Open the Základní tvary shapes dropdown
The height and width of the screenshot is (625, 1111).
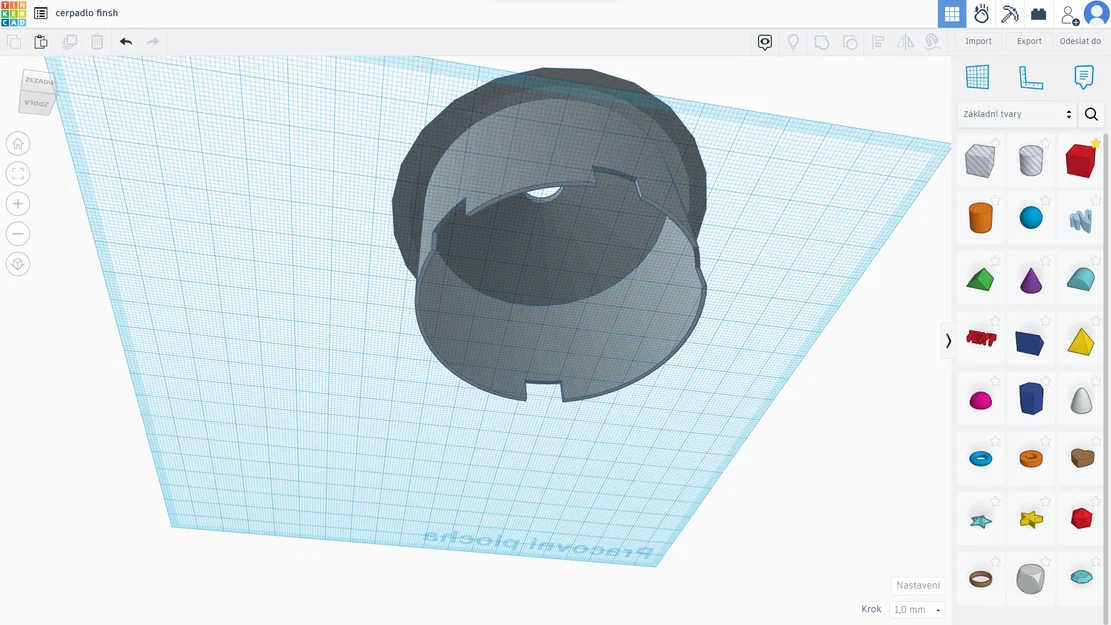[1017, 114]
